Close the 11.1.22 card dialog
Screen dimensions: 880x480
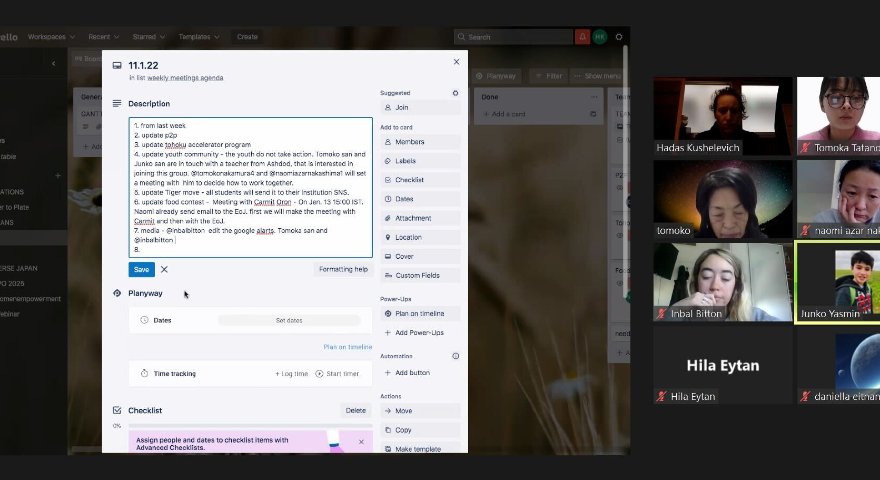(456, 62)
